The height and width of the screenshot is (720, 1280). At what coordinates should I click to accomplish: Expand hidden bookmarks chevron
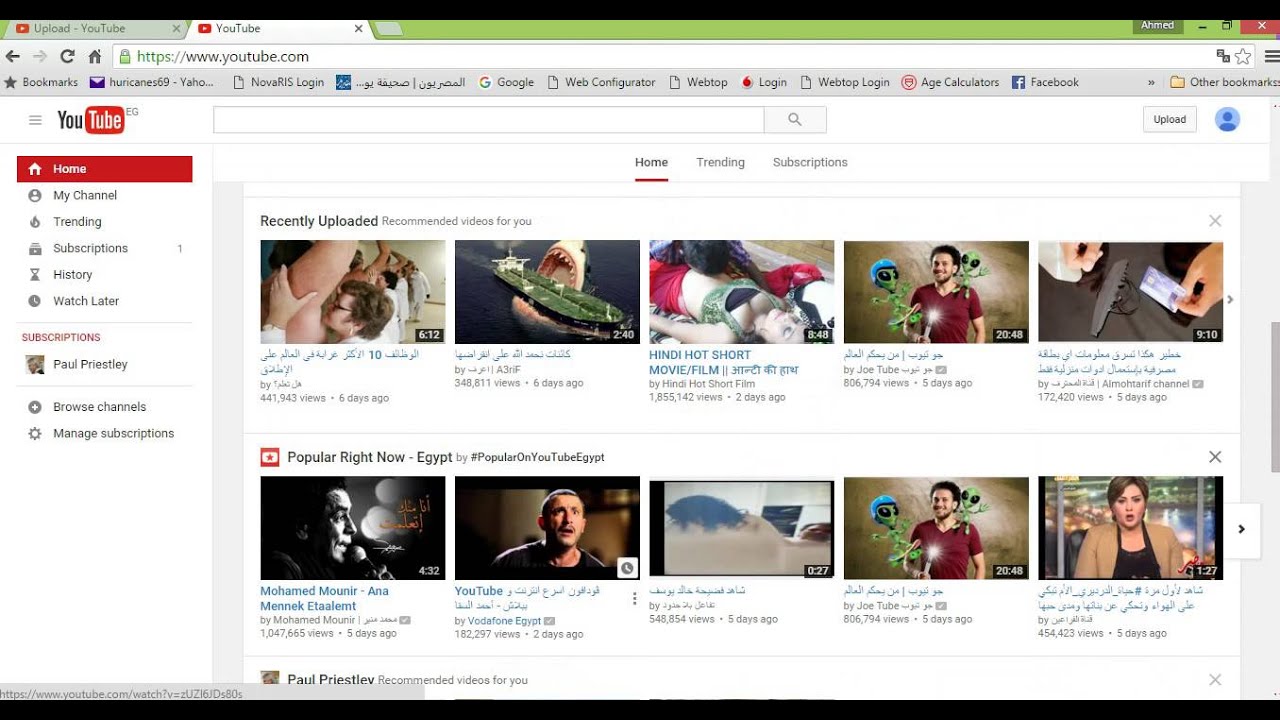[1151, 82]
